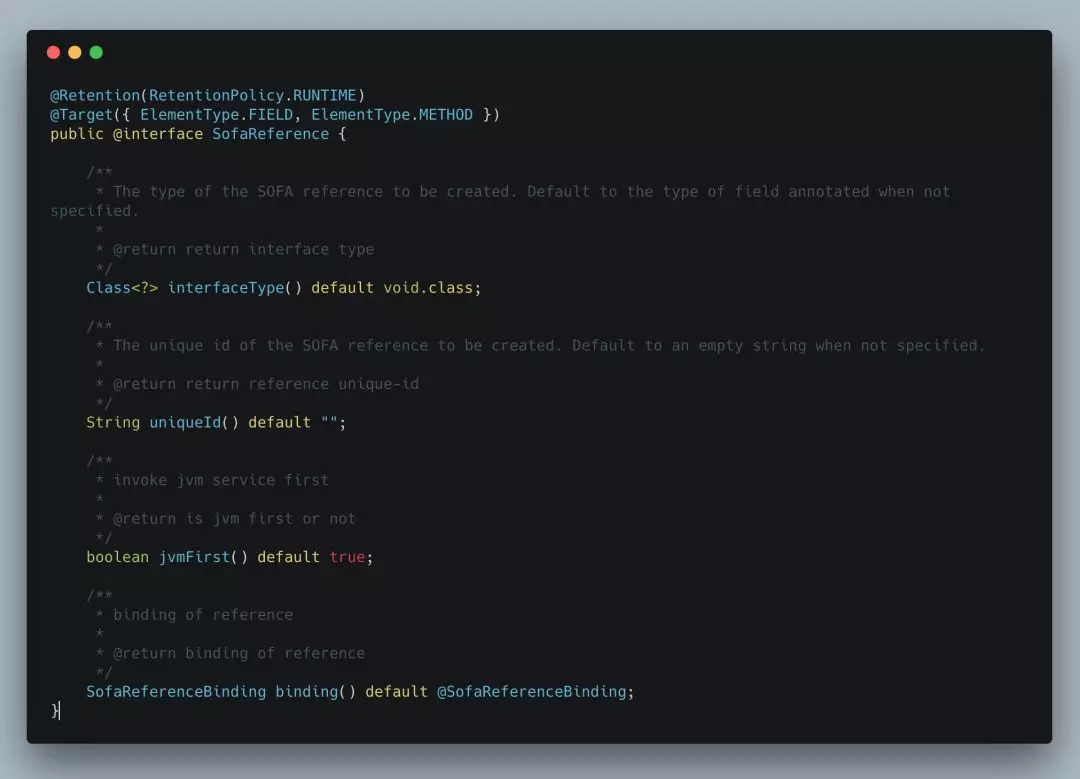Click comment 'The type of the SOFA reference'

click(x=248, y=191)
